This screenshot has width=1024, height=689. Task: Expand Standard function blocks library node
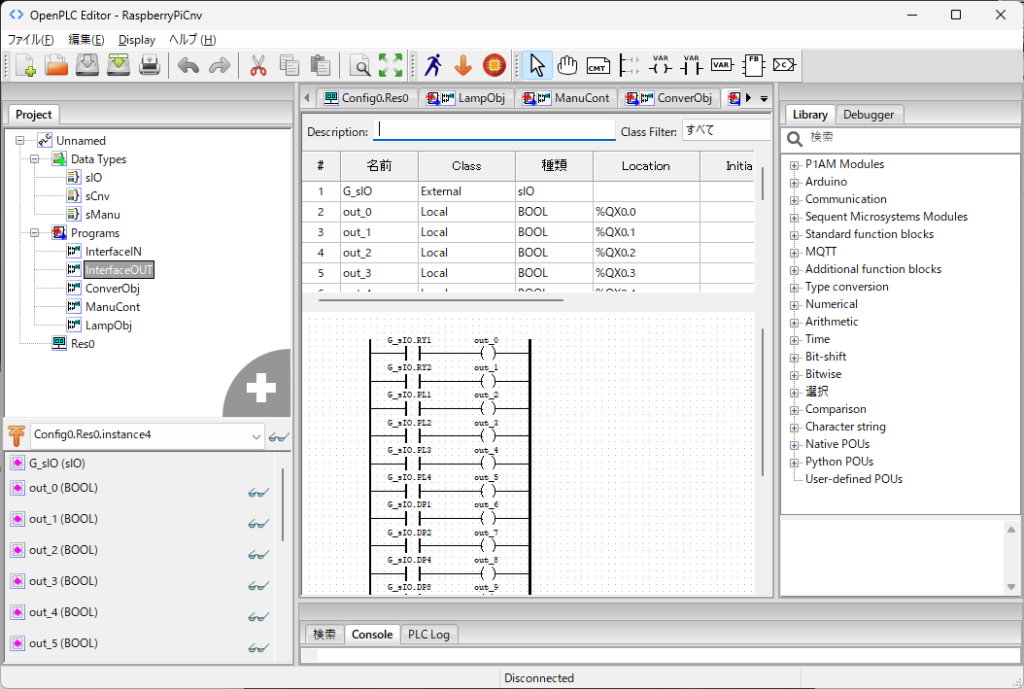[794, 235]
